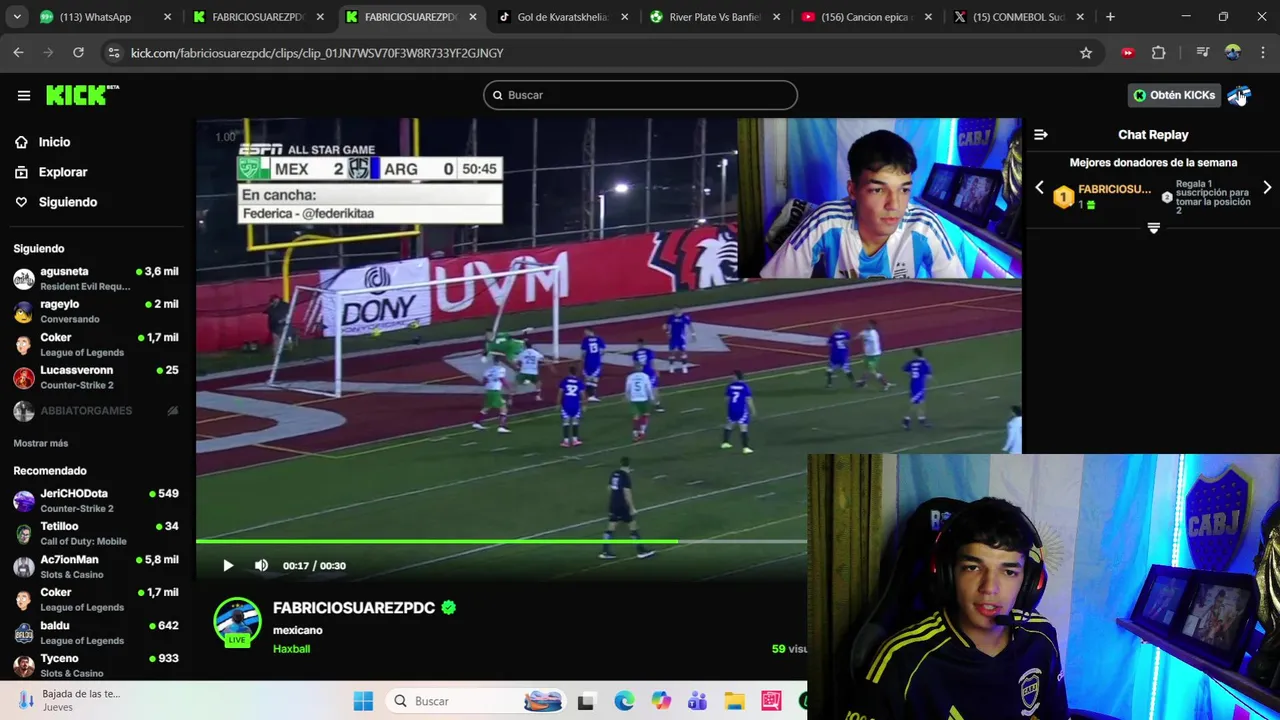The image size is (1280, 720).
Task: Go to previous top donor with left arrow
Action: [x=1039, y=188]
